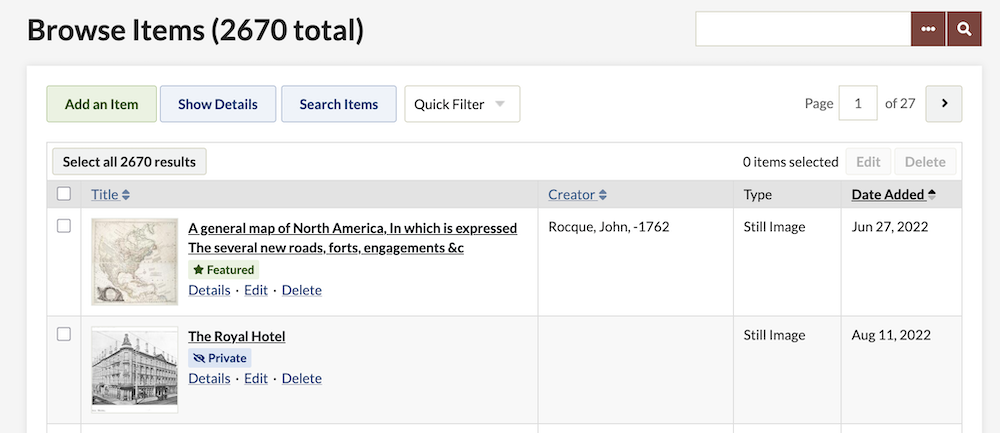Check the North America map item checkbox
This screenshot has height=433, width=1000.
pos(64,226)
